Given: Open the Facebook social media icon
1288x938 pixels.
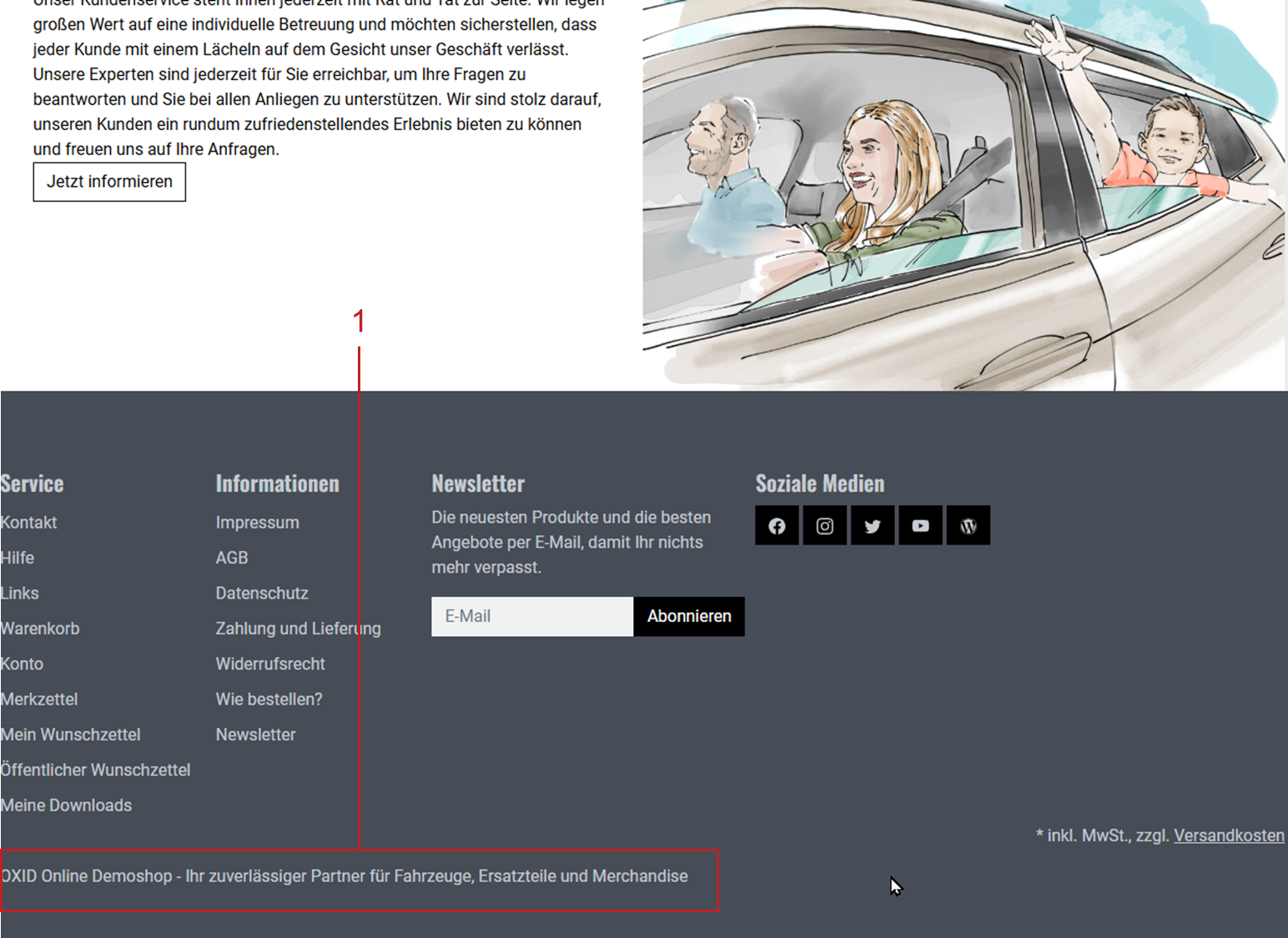Looking at the screenshot, I should (x=777, y=526).
